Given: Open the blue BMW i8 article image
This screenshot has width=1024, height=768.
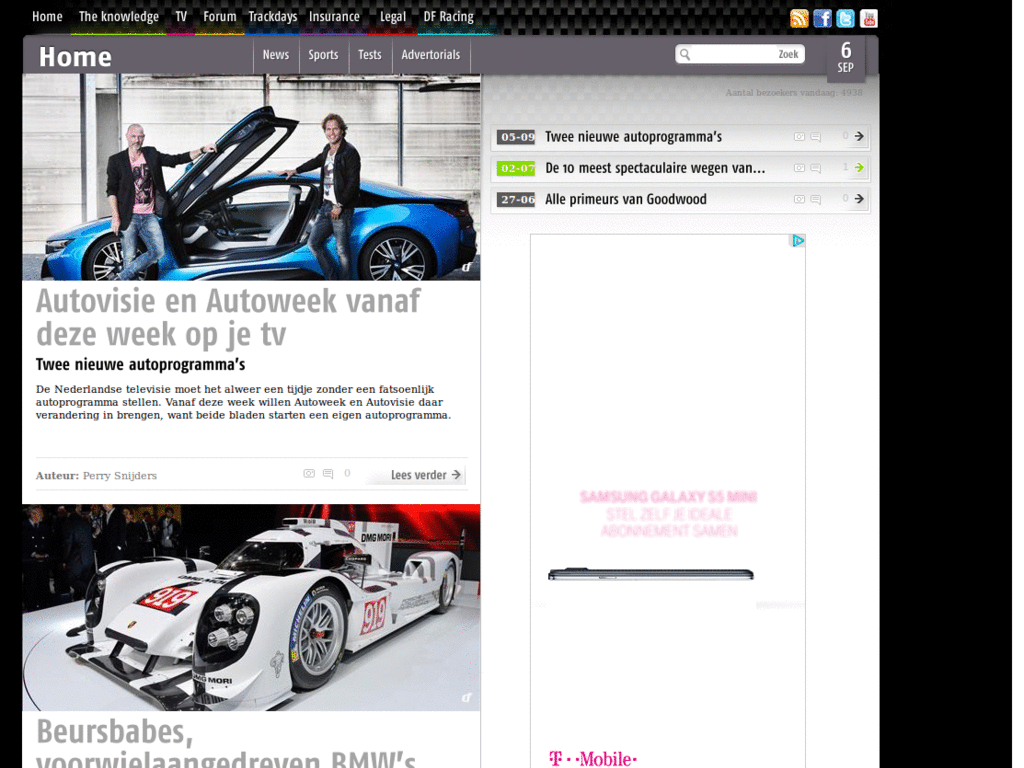Looking at the screenshot, I should coord(251,177).
